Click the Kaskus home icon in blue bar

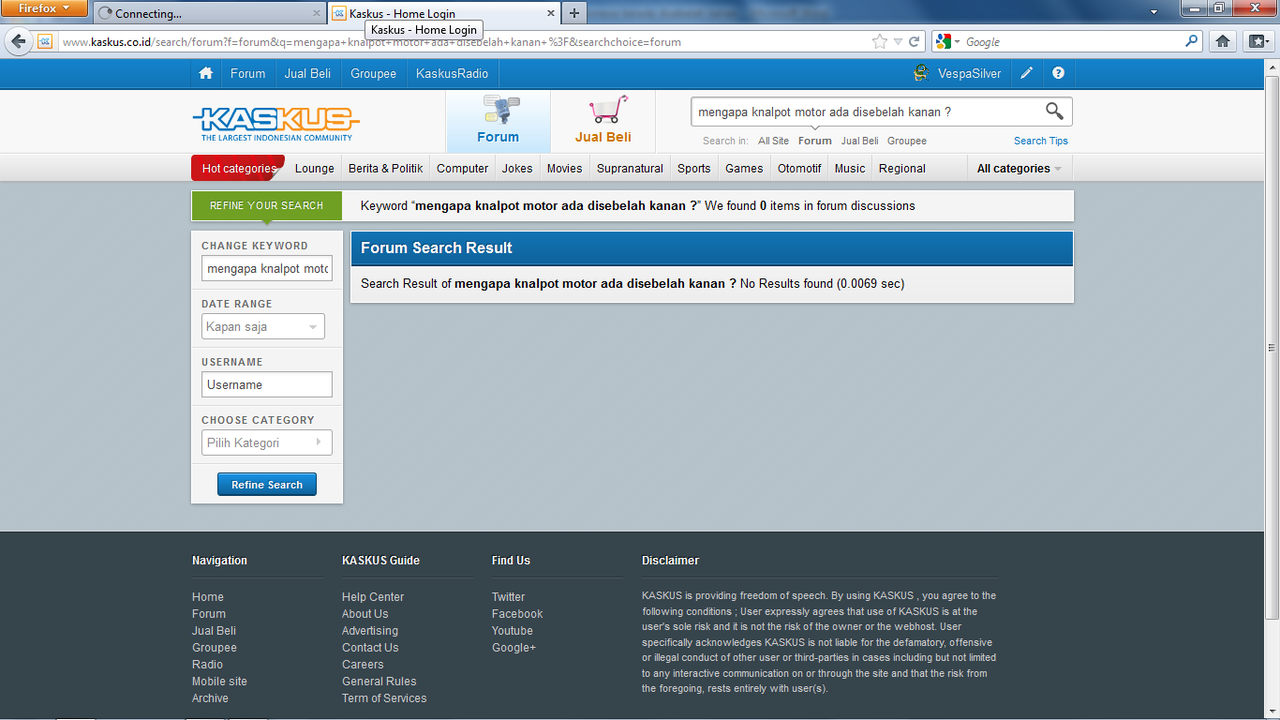206,74
